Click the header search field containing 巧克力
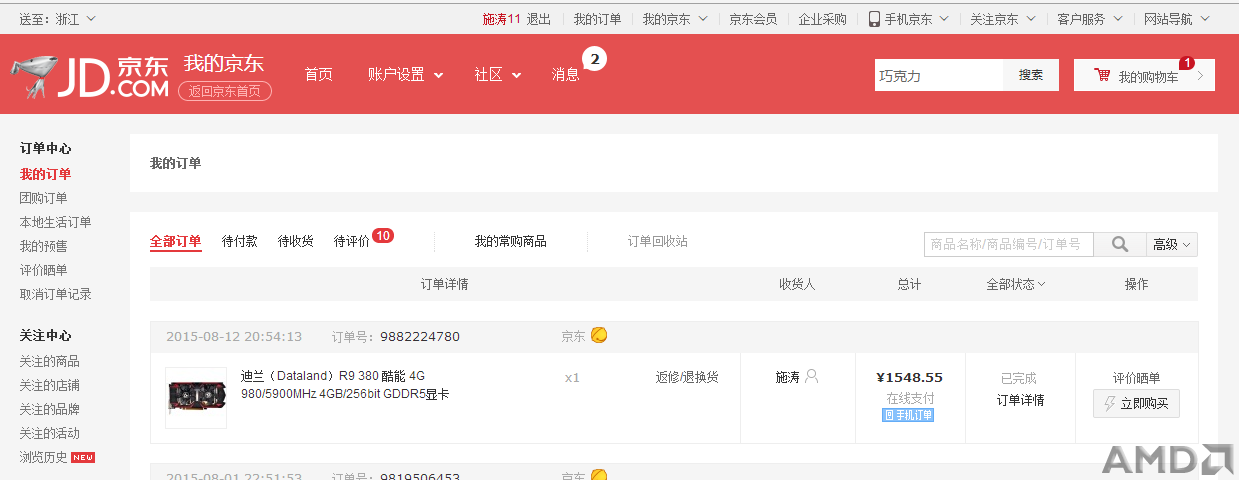Screen dimensions: 1239x480 938,75
